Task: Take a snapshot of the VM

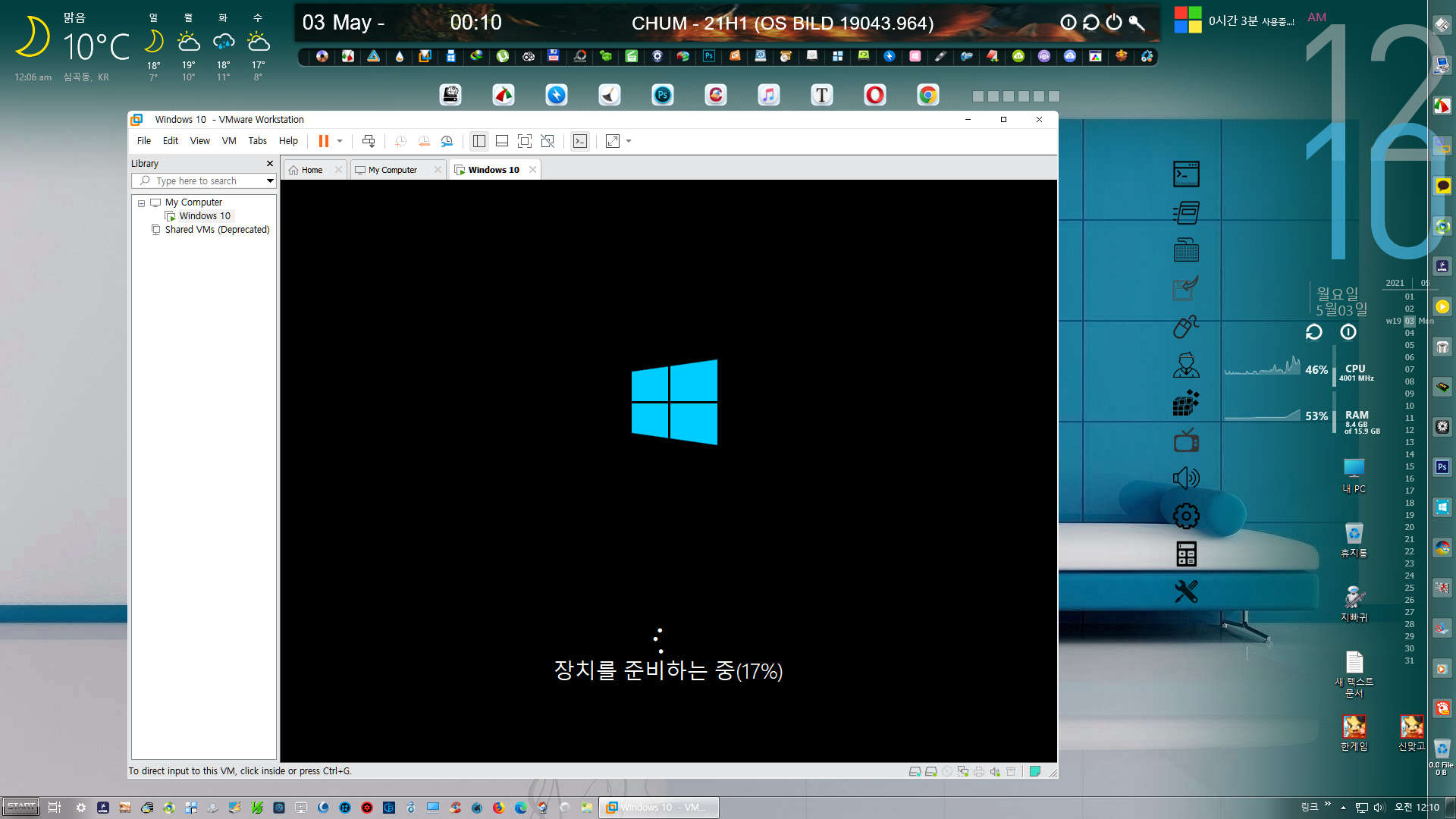Action: click(400, 141)
